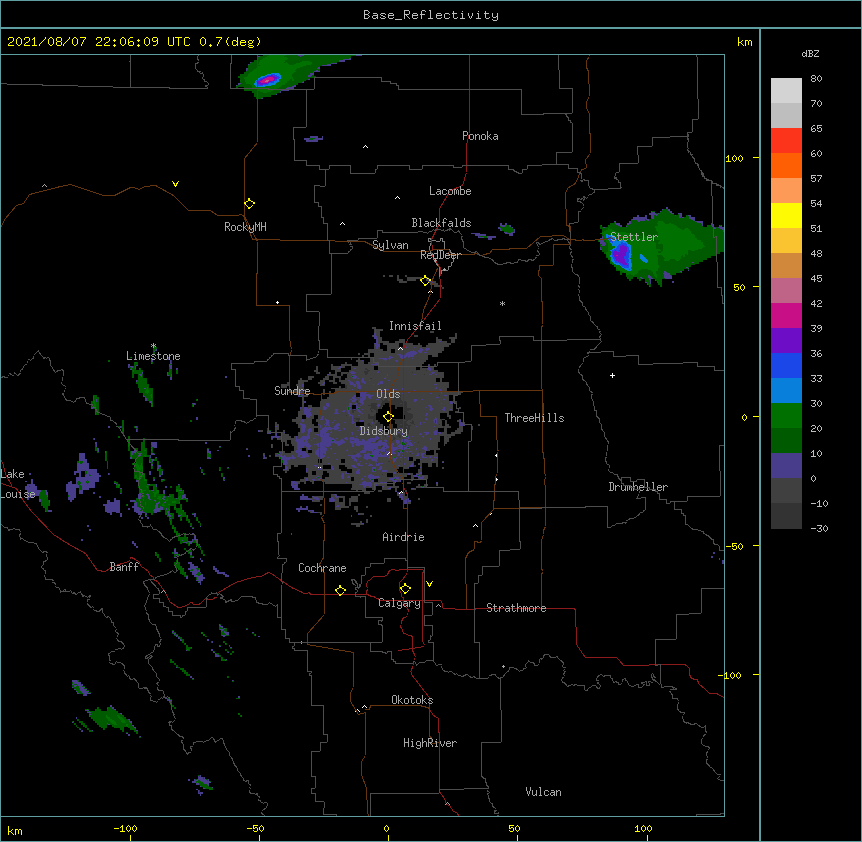Viewport: 862px width, 842px height.
Task: Click the Strathmore town label
Action: tap(516, 608)
